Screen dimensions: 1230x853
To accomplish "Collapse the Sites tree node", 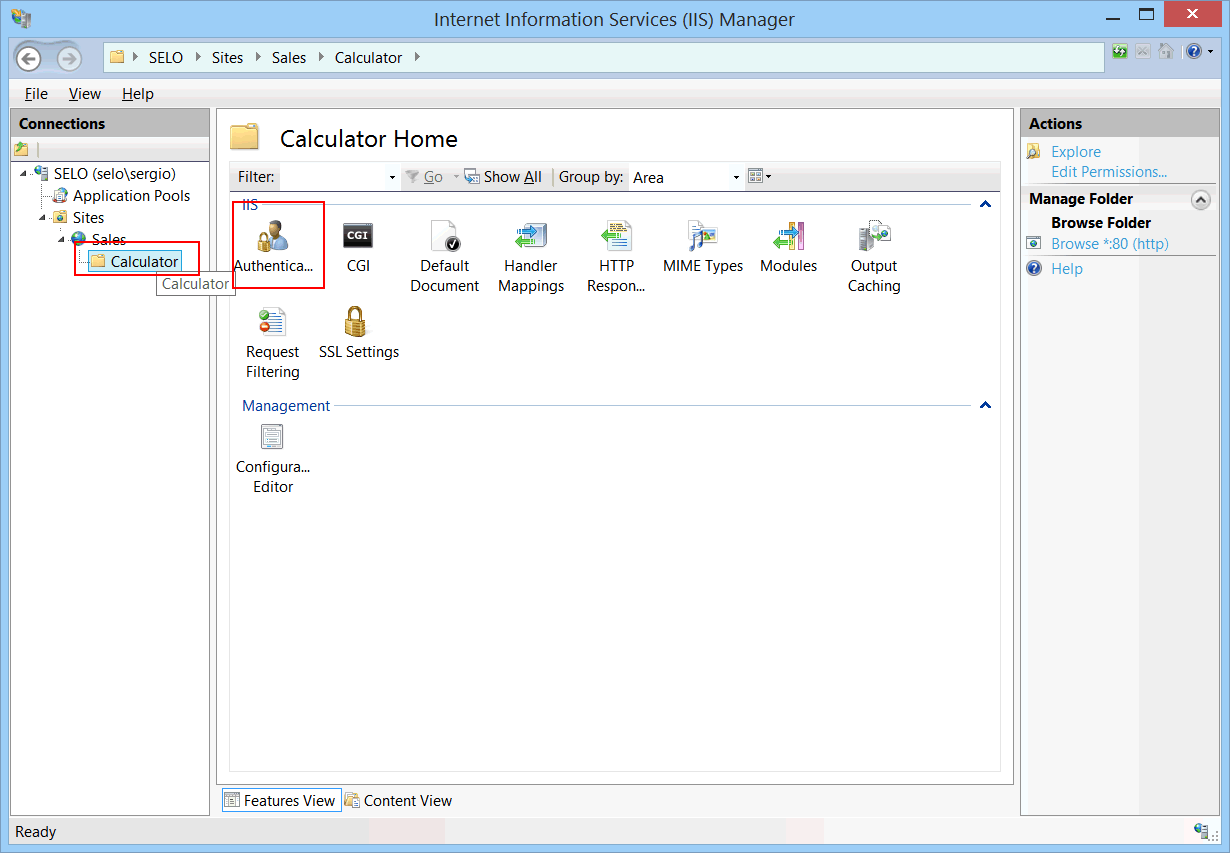I will pyautogui.click(x=43, y=218).
